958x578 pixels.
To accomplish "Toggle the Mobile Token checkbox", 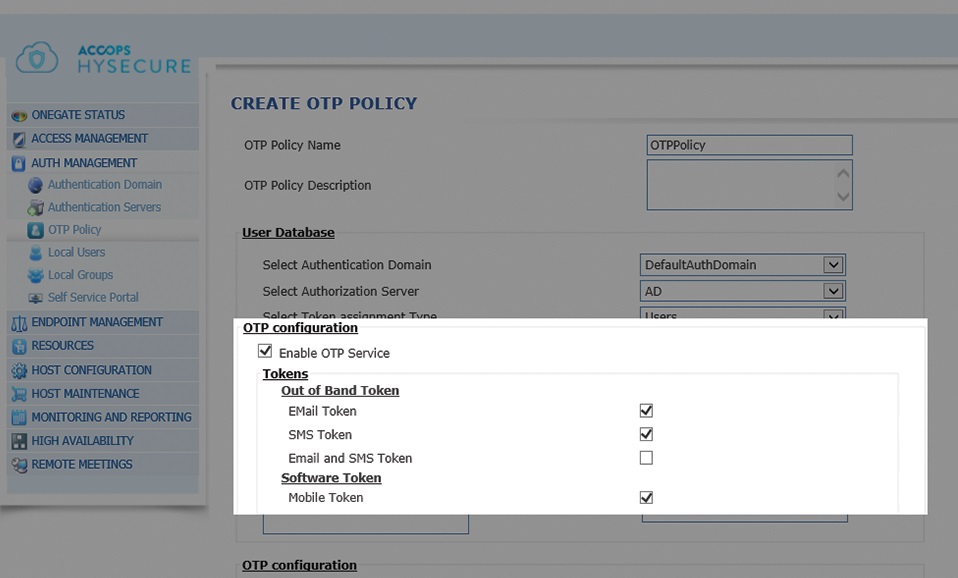I will tap(646, 497).
